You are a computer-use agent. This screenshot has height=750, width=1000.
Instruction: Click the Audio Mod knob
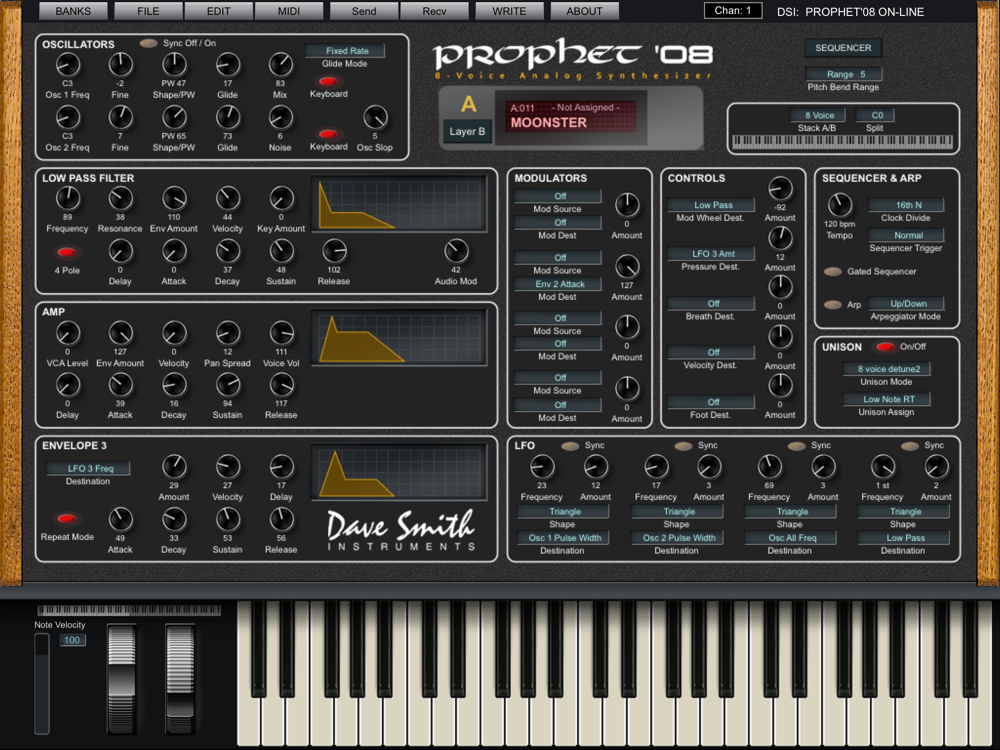click(x=456, y=251)
